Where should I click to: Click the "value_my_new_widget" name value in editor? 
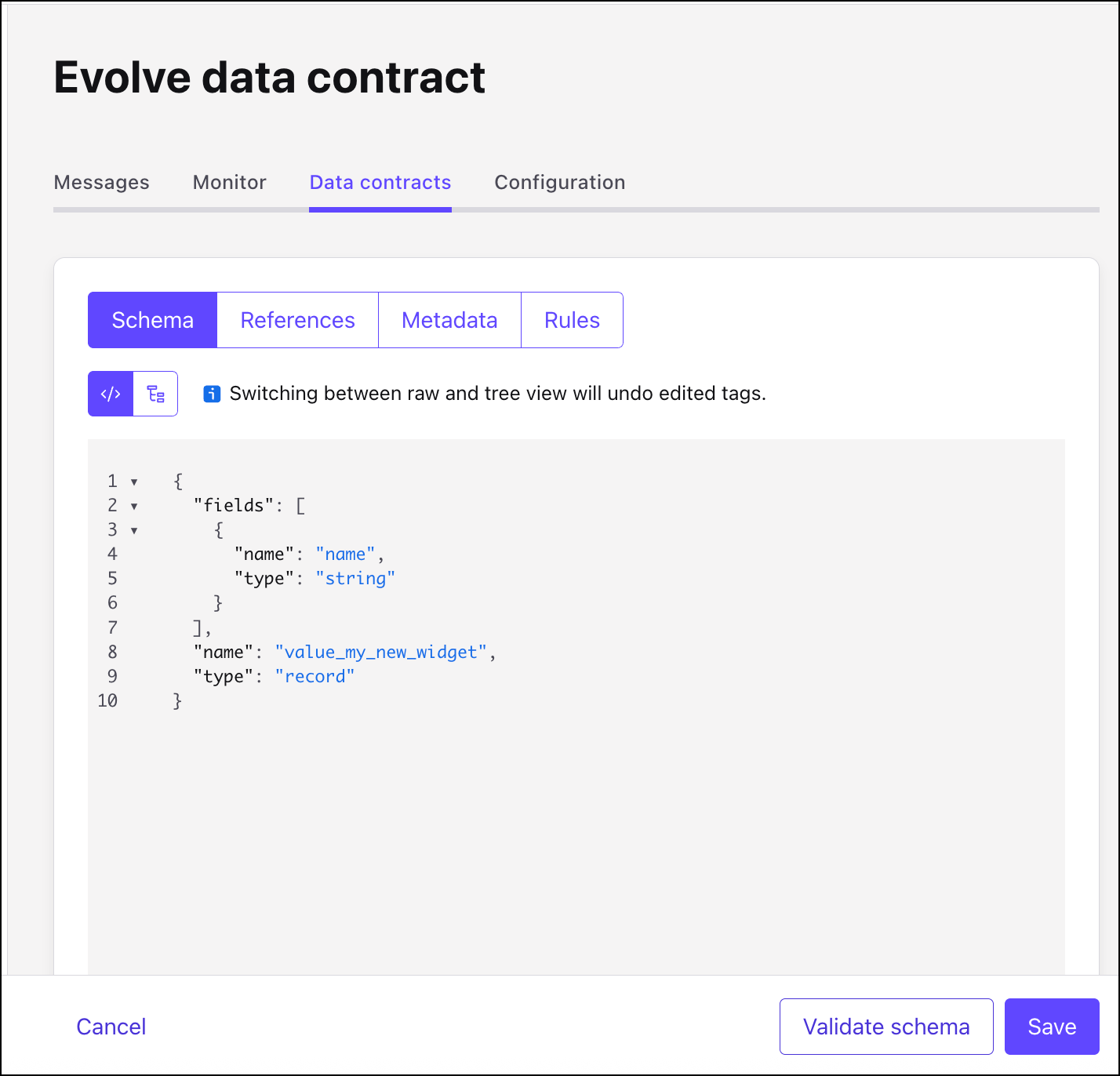pos(381,653)
